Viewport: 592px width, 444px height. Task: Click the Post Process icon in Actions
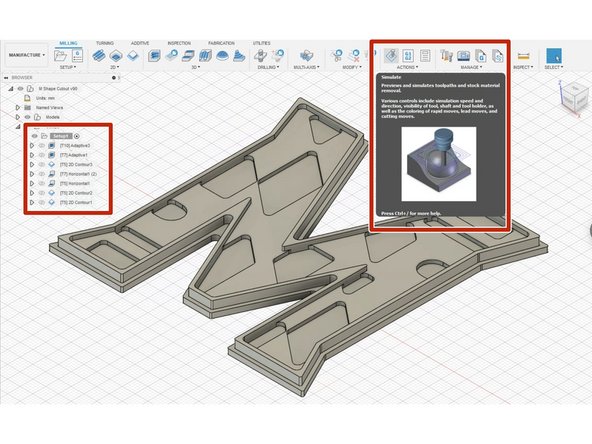[x=408, y=56]
